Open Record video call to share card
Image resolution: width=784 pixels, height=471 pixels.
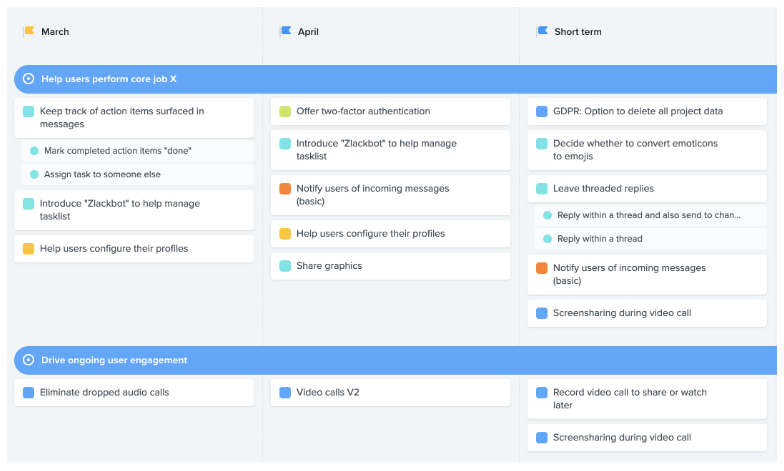647,399
